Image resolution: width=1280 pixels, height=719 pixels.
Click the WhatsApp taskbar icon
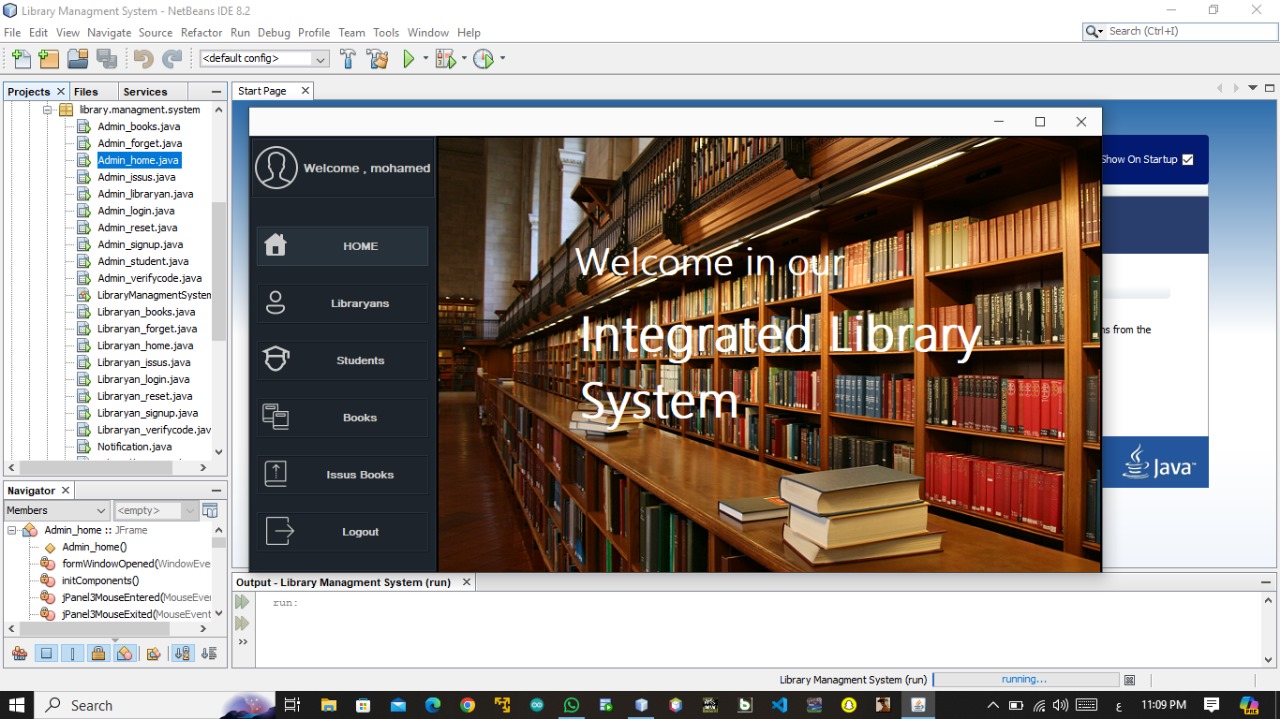coord(571,705)
